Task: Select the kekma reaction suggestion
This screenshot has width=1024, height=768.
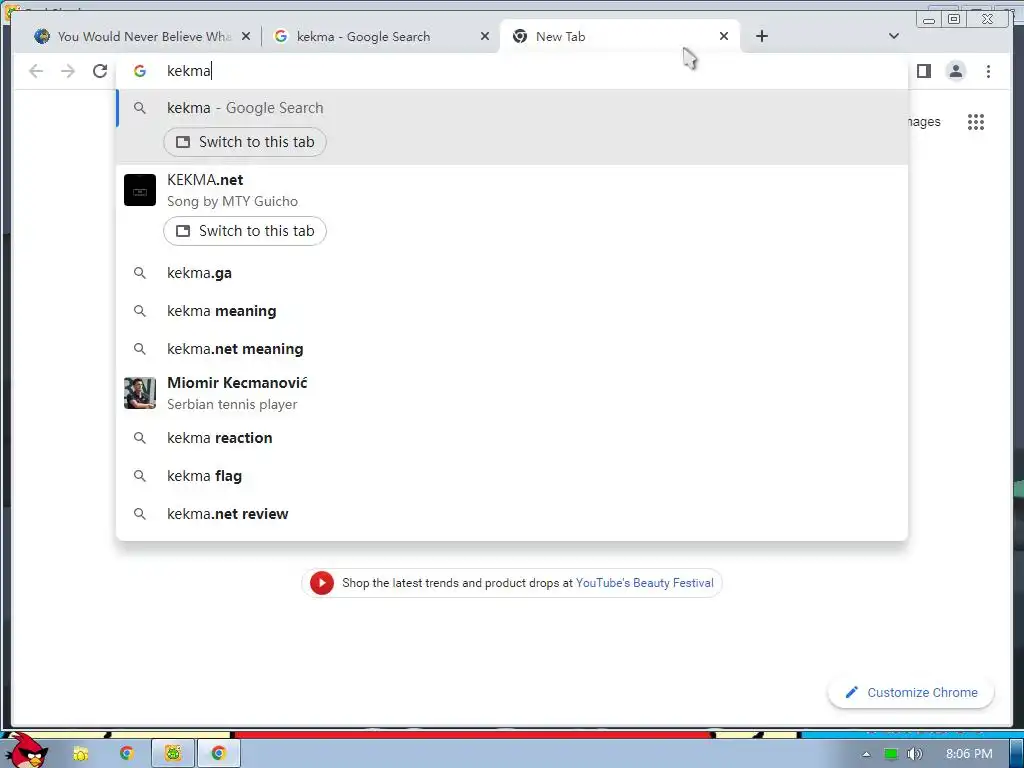Action: (x=512, y=438)
